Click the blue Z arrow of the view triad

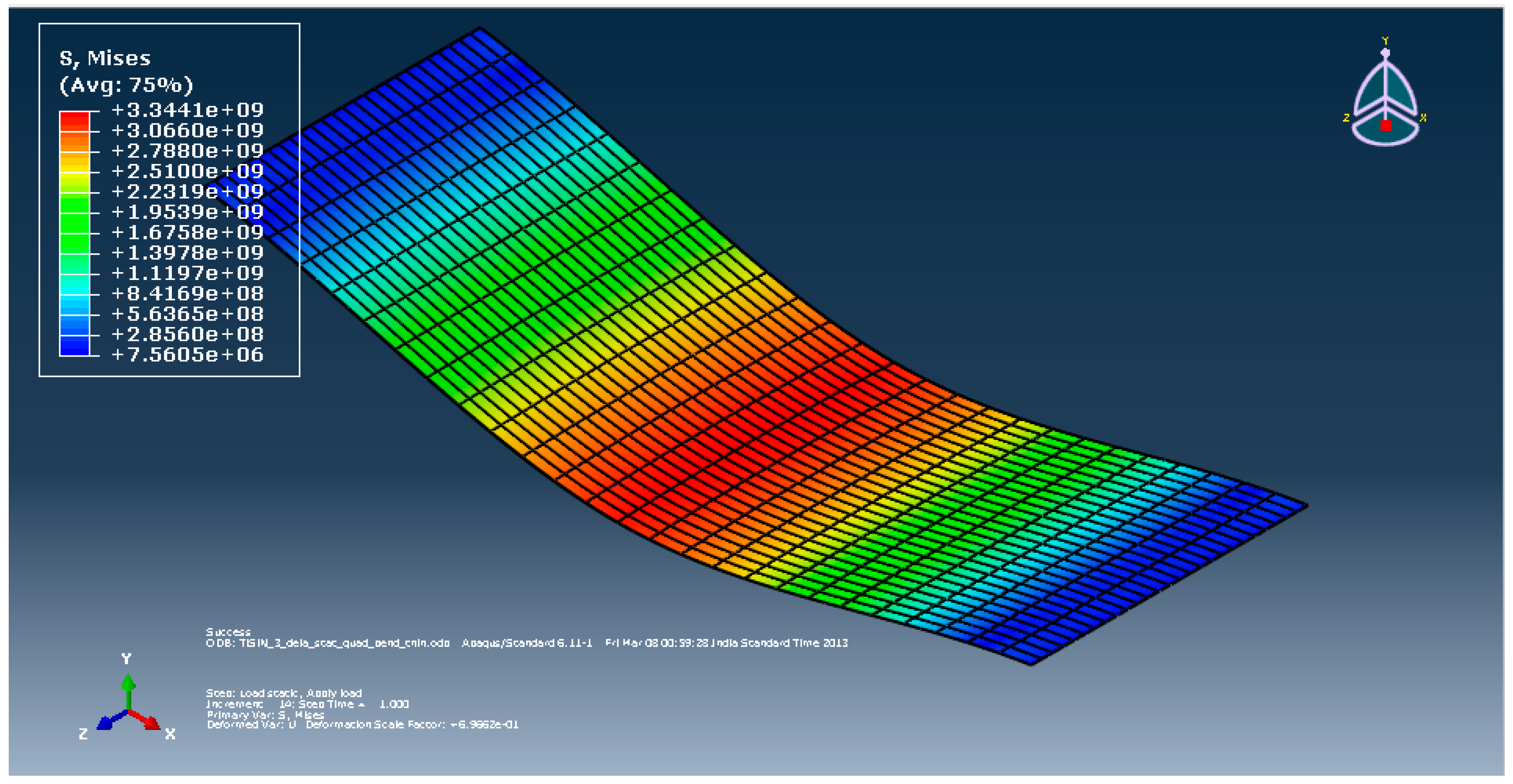(106, 723)
